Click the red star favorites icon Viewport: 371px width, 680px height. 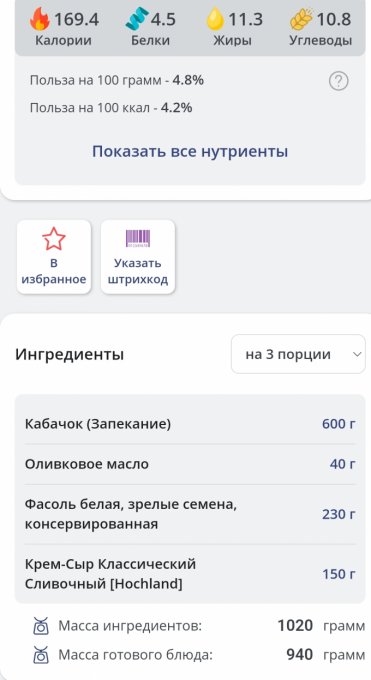click(54, 239)
